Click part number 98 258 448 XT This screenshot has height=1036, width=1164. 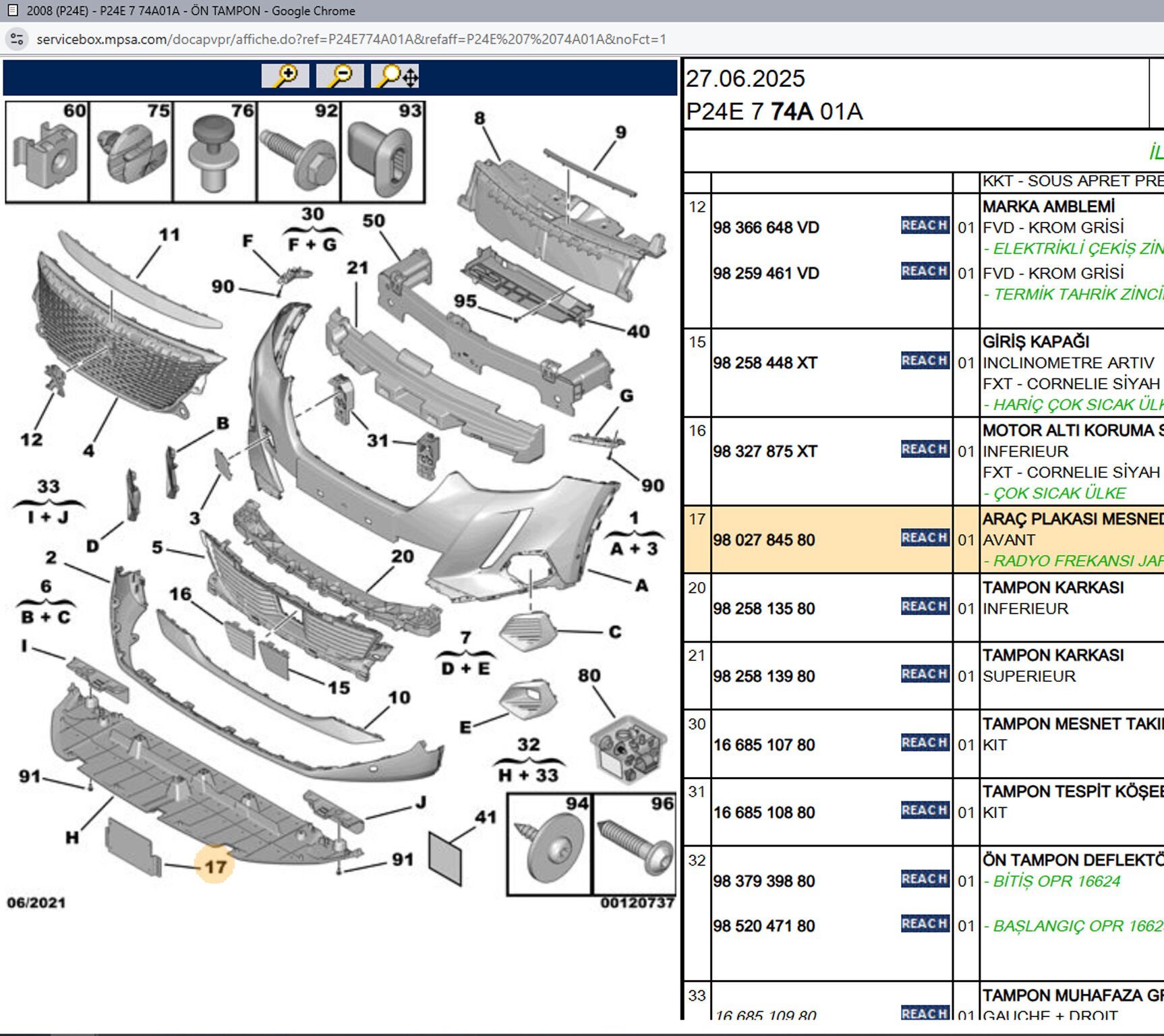(x=765, y=363)
